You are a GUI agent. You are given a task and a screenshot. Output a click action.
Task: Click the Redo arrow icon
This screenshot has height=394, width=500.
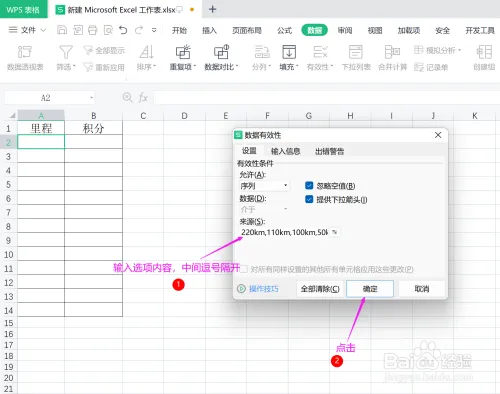point(139,30)
